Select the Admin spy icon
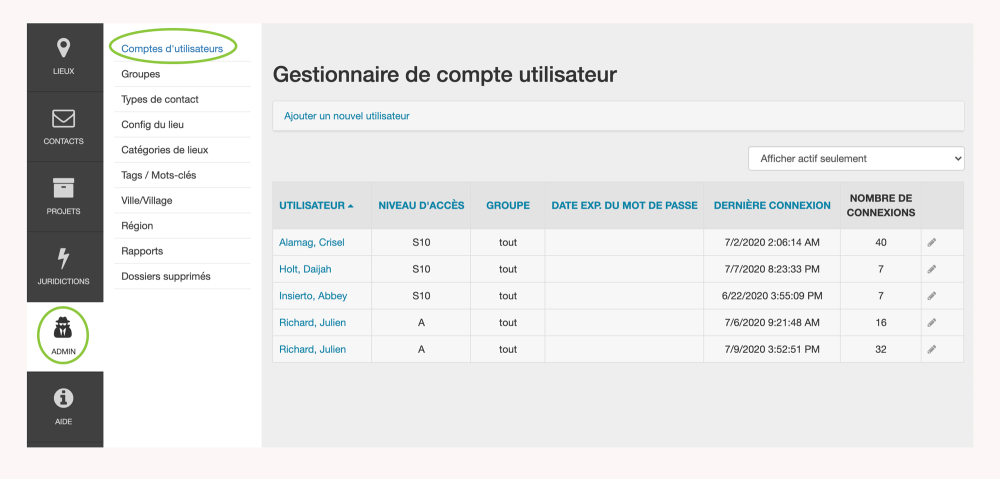1000x479 pixels. (x=64, y=335)
